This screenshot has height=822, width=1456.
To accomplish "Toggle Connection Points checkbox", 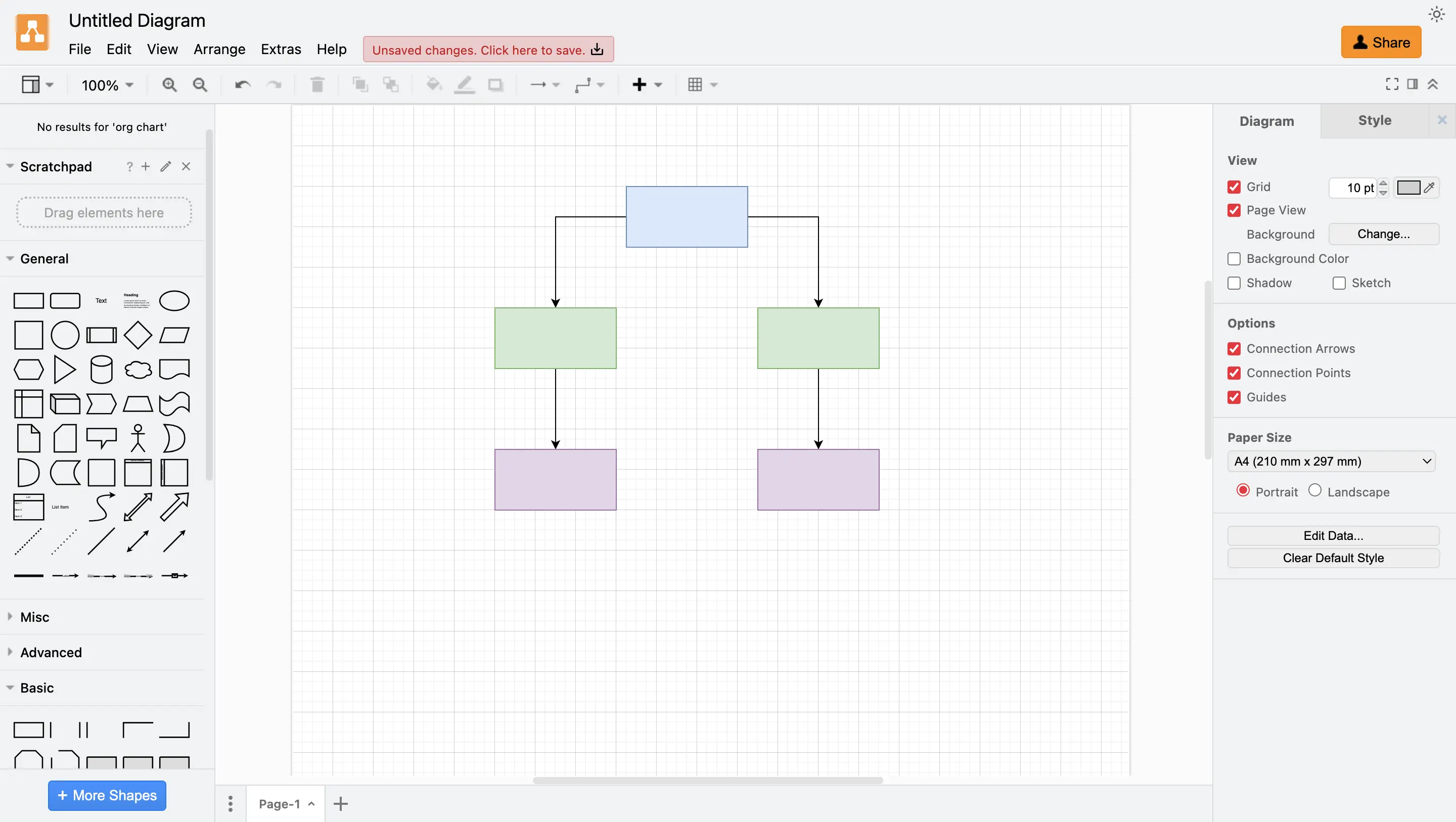I will pyautogui.click(x=1234, y=373).
